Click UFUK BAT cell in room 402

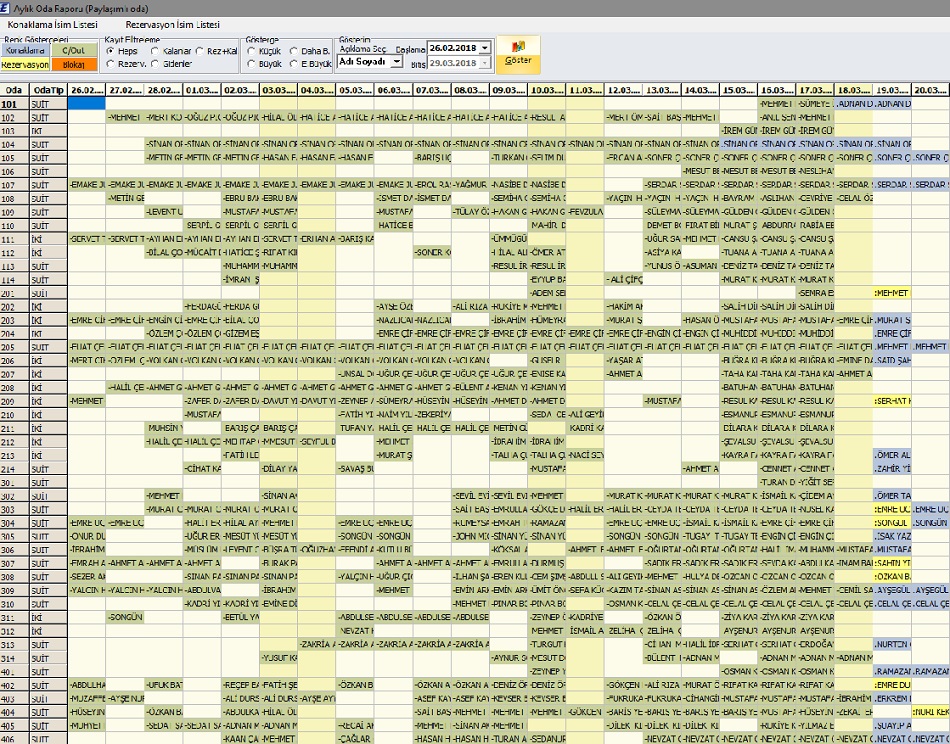point(164,685)
